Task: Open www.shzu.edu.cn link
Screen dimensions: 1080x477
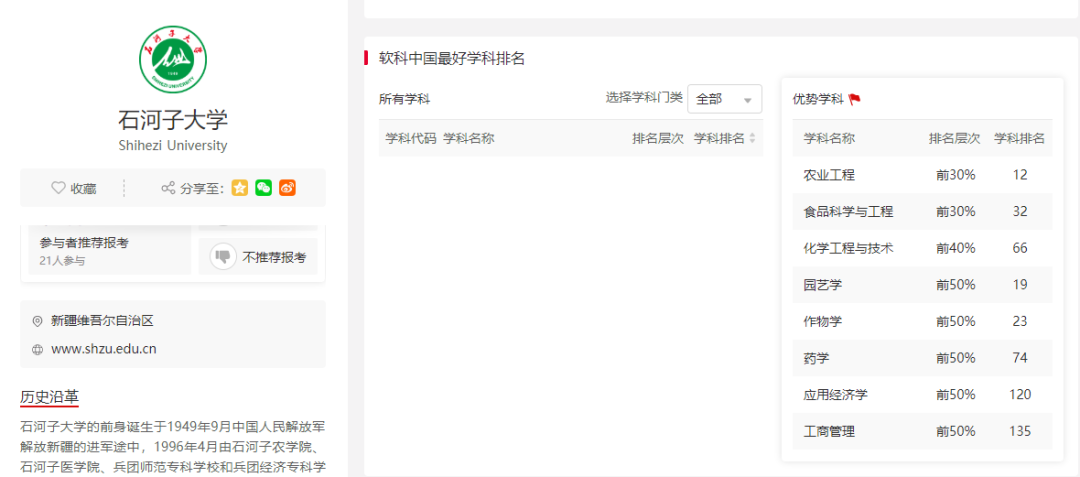Action: pos(103,349)
